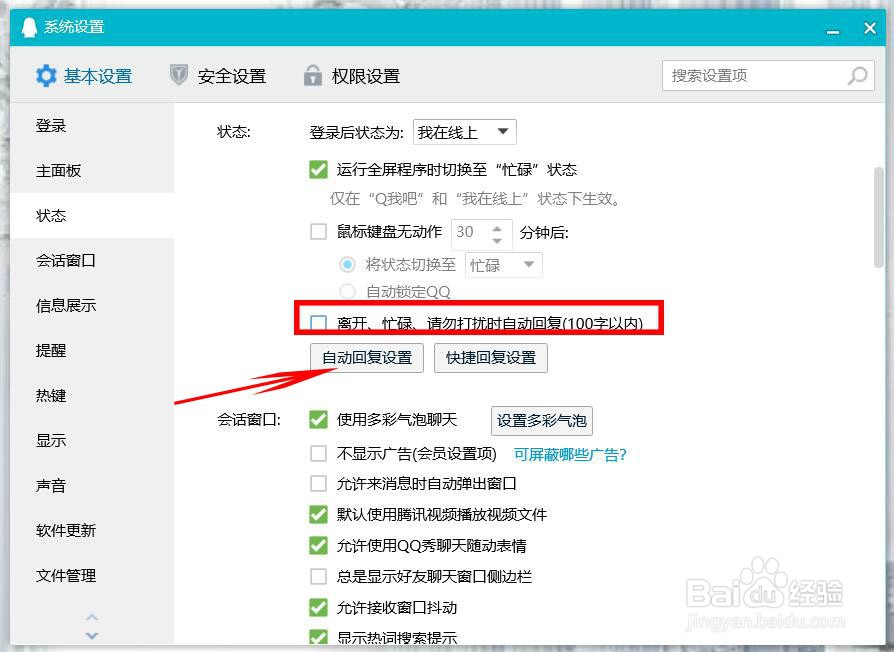Check 不显示广告(会员设置项)
The width and height of the screenshot is (894, 652).
tap(318, 454)
